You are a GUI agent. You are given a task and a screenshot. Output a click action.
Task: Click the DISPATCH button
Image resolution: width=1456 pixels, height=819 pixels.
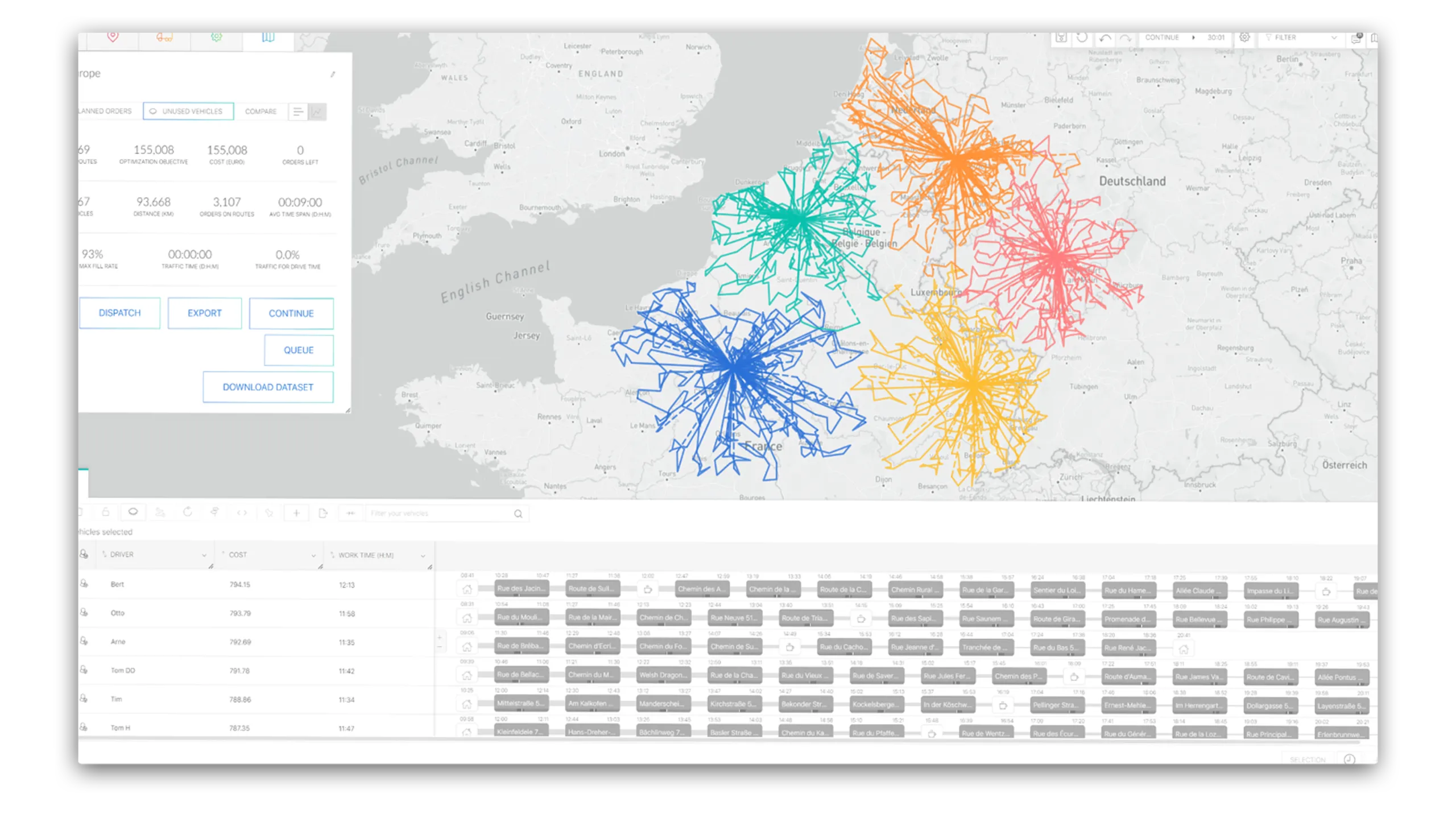[x=119, y=313]
